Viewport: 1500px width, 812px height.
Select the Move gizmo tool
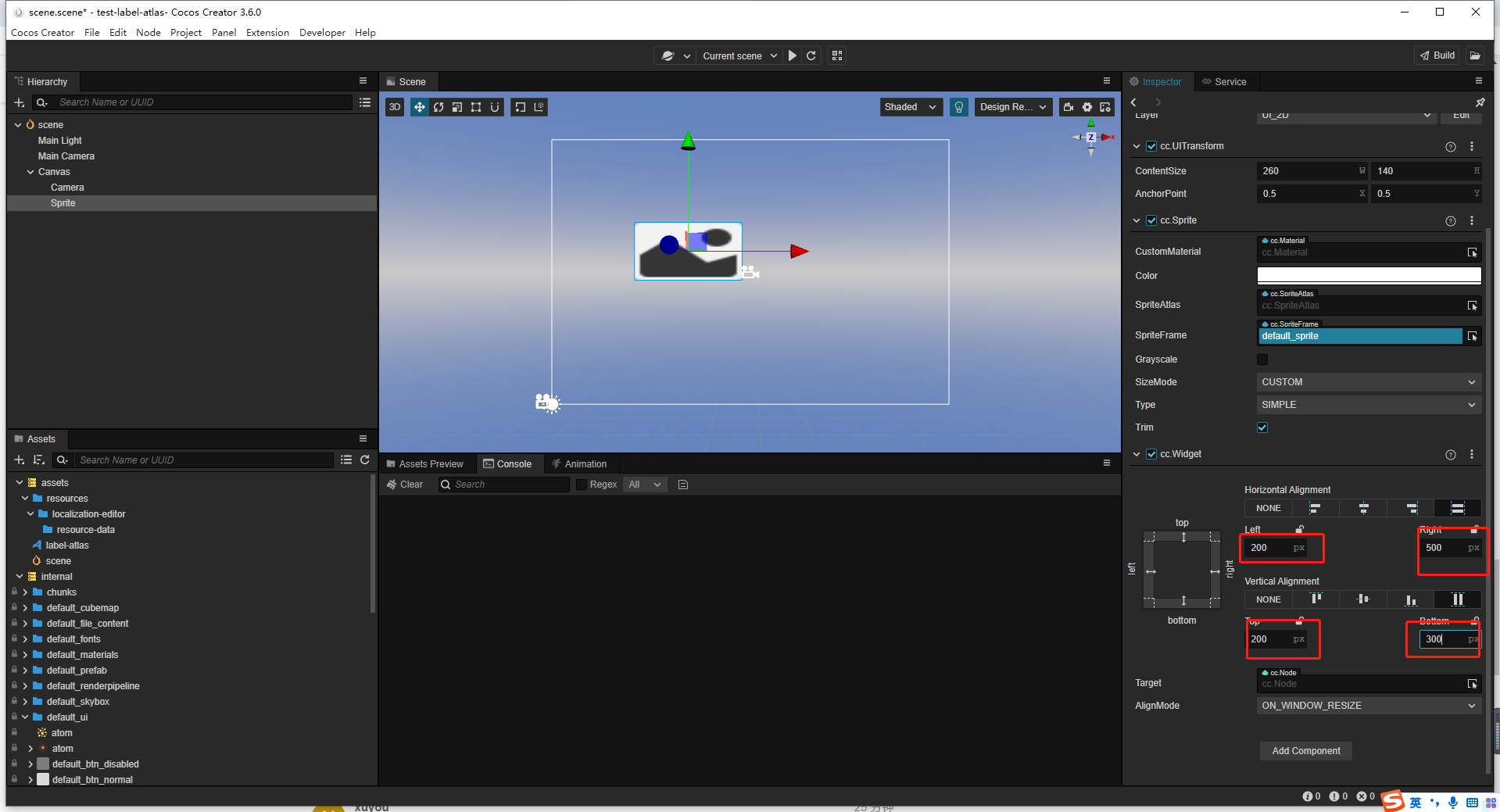420,107
